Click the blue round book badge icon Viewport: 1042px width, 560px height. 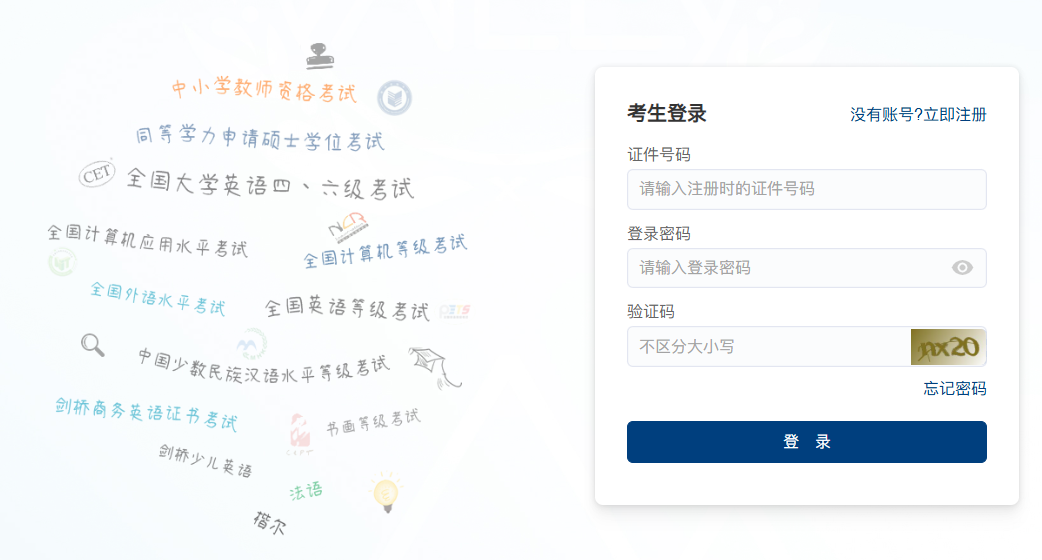[395, 98]
